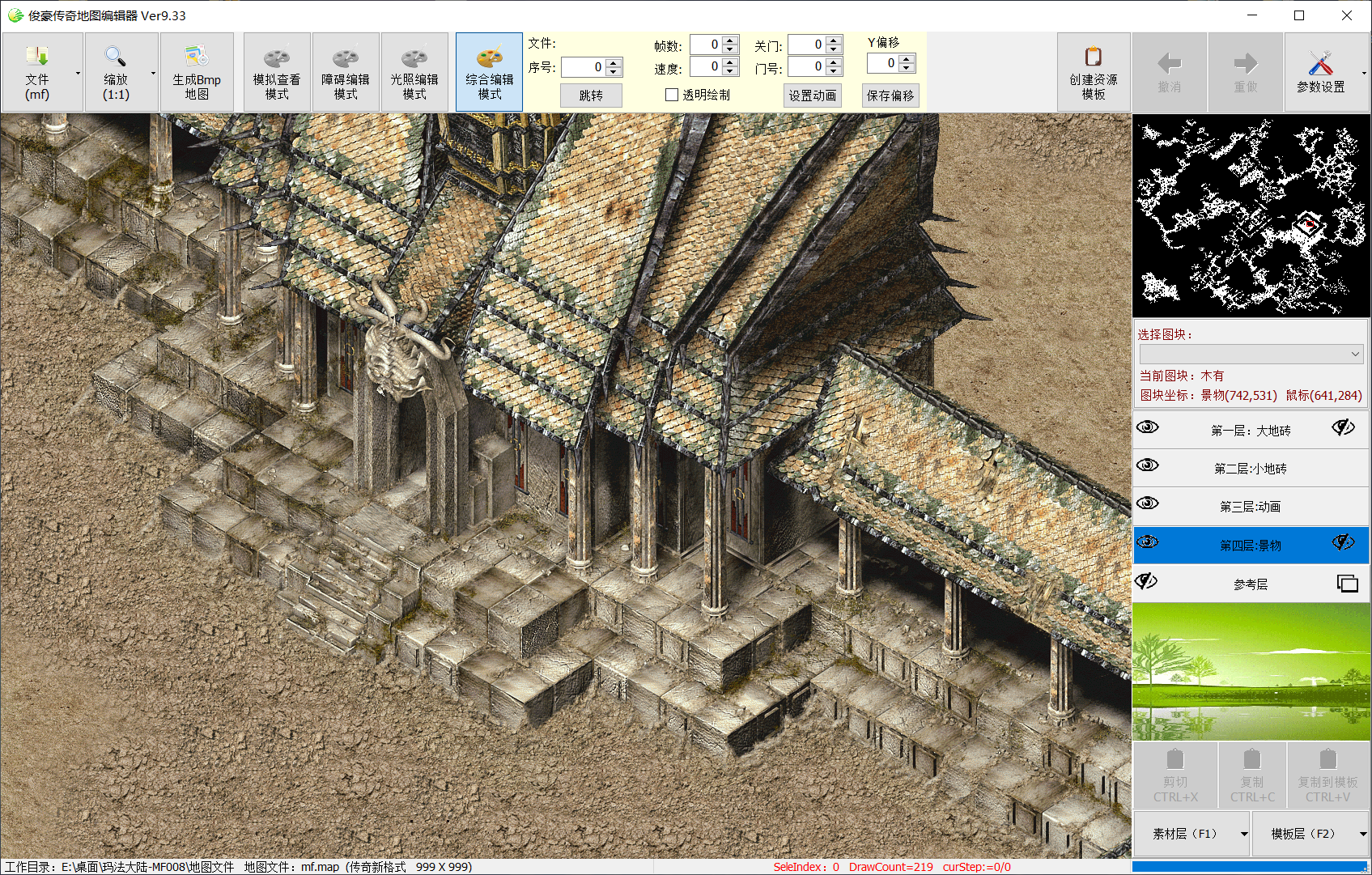Click the DrawCount=219 status entry
This screenshot has width=1372, height=875.
[x=890, y=867]
